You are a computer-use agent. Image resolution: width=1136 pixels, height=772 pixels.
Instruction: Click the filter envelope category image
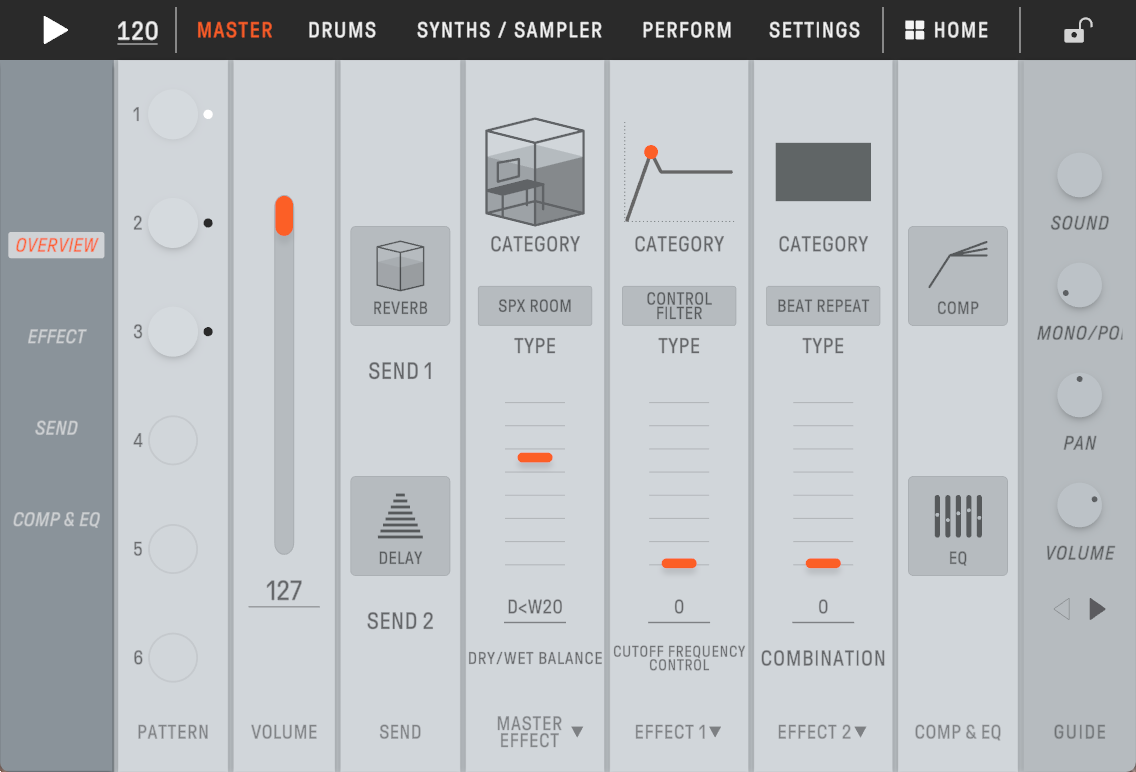[x=679, y=172]
